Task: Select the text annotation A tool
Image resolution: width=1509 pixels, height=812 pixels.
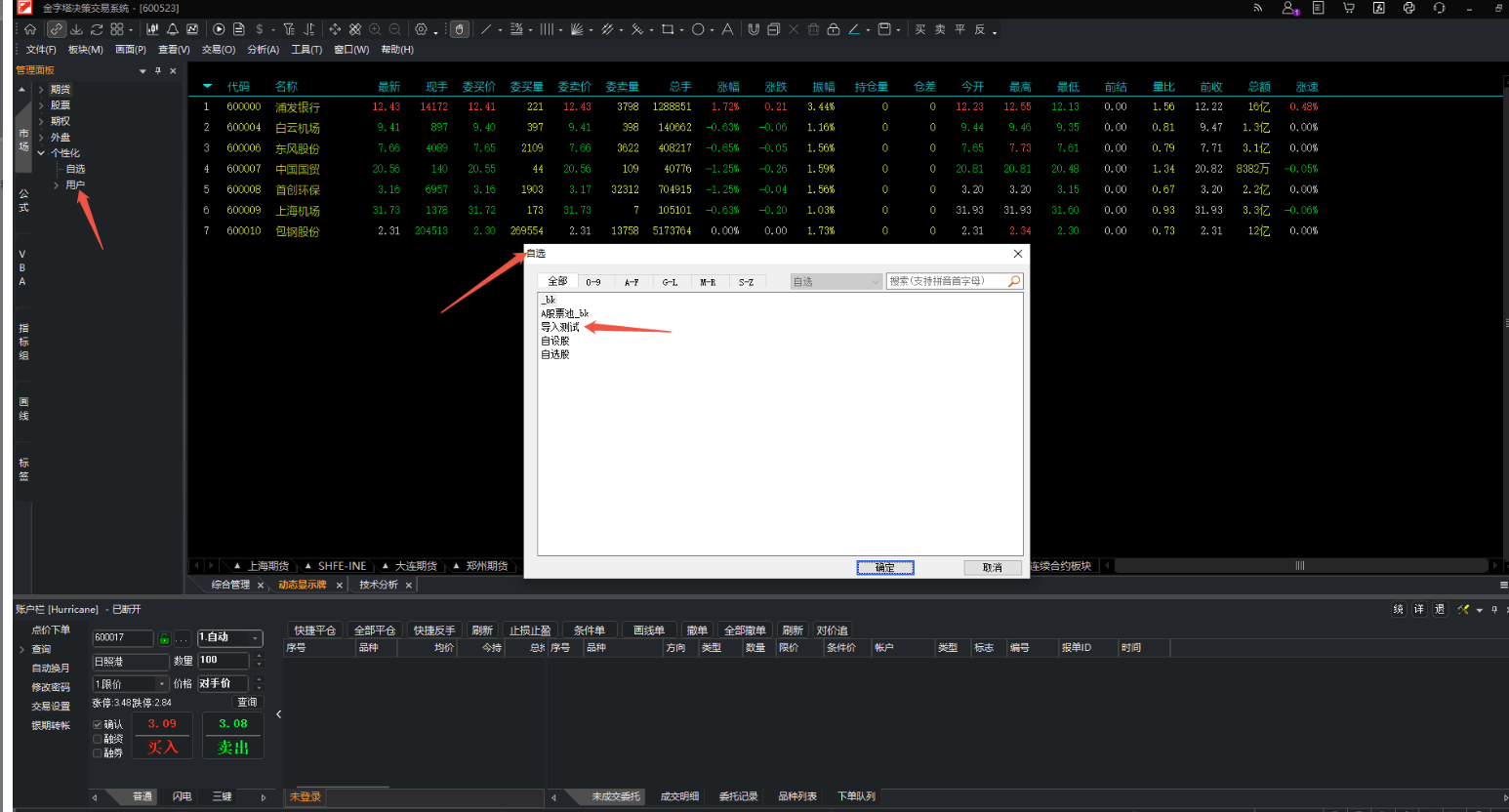Action: tap(727, 29)
